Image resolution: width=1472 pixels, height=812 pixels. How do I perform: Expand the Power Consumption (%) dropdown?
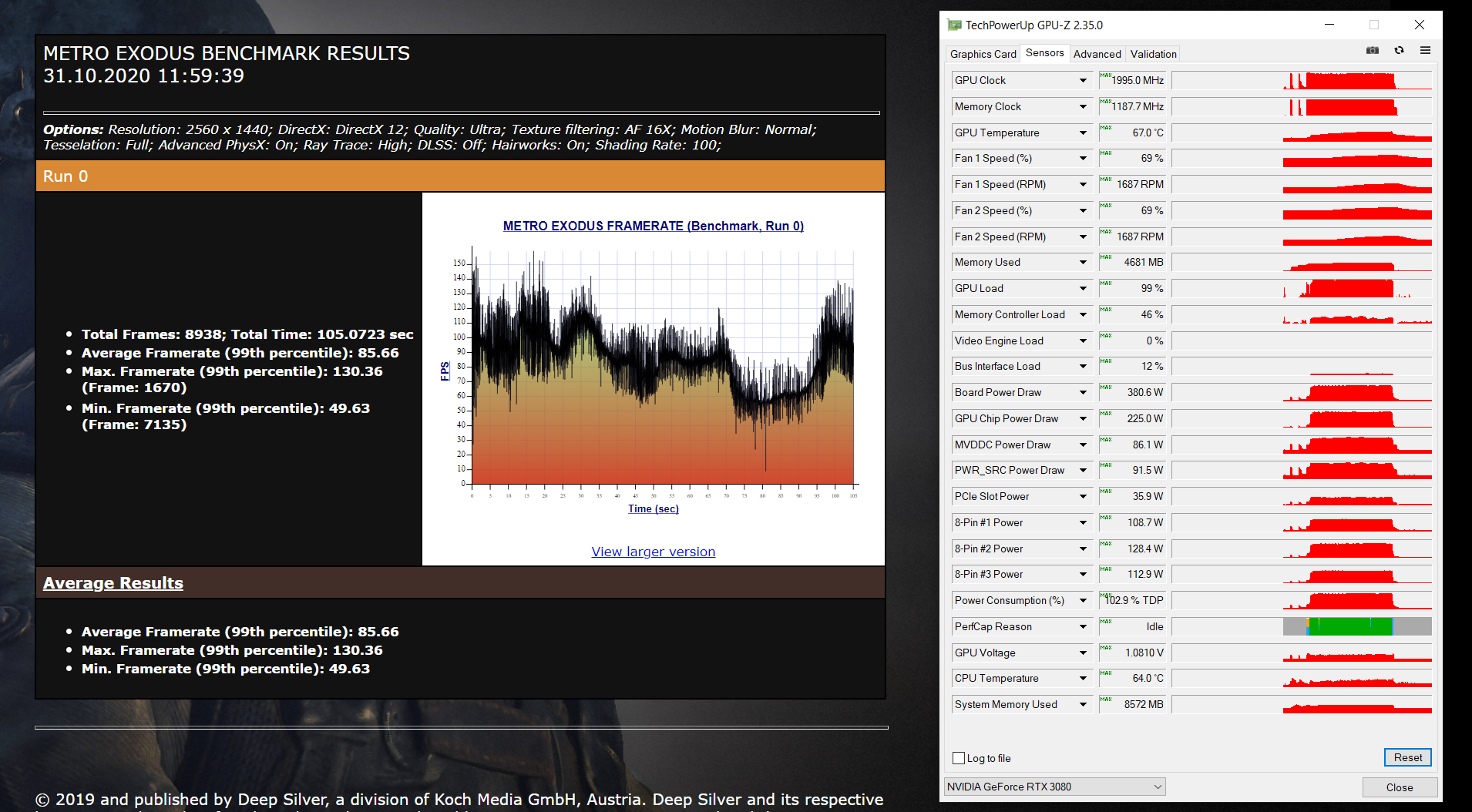click(1083, 600)
